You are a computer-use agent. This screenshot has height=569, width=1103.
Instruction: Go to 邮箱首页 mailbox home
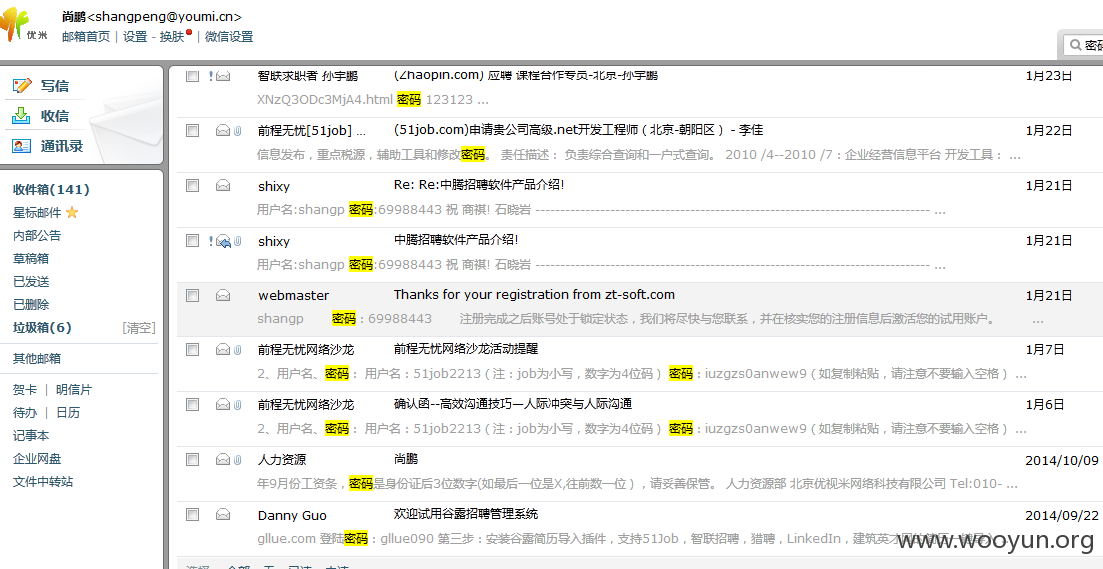(x=86, y=37)
